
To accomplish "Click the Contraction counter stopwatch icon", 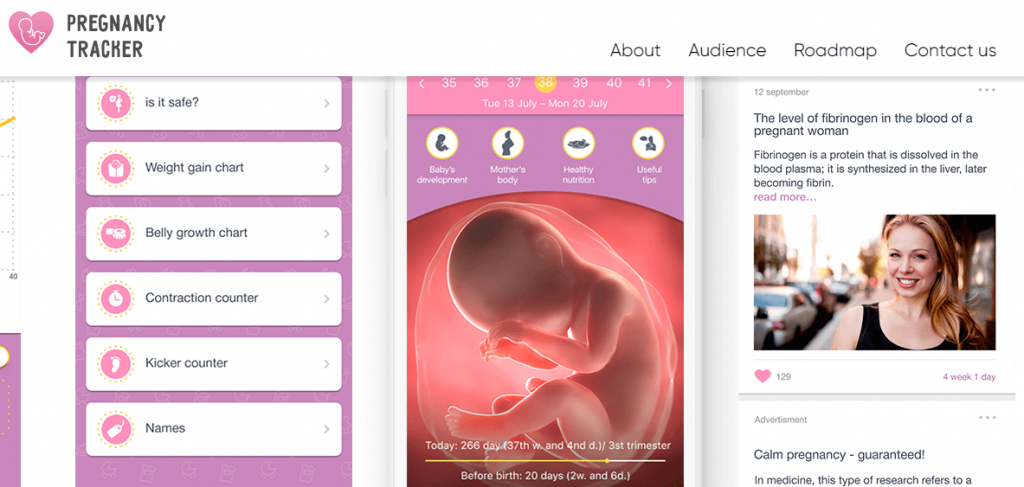I will 116,298.
